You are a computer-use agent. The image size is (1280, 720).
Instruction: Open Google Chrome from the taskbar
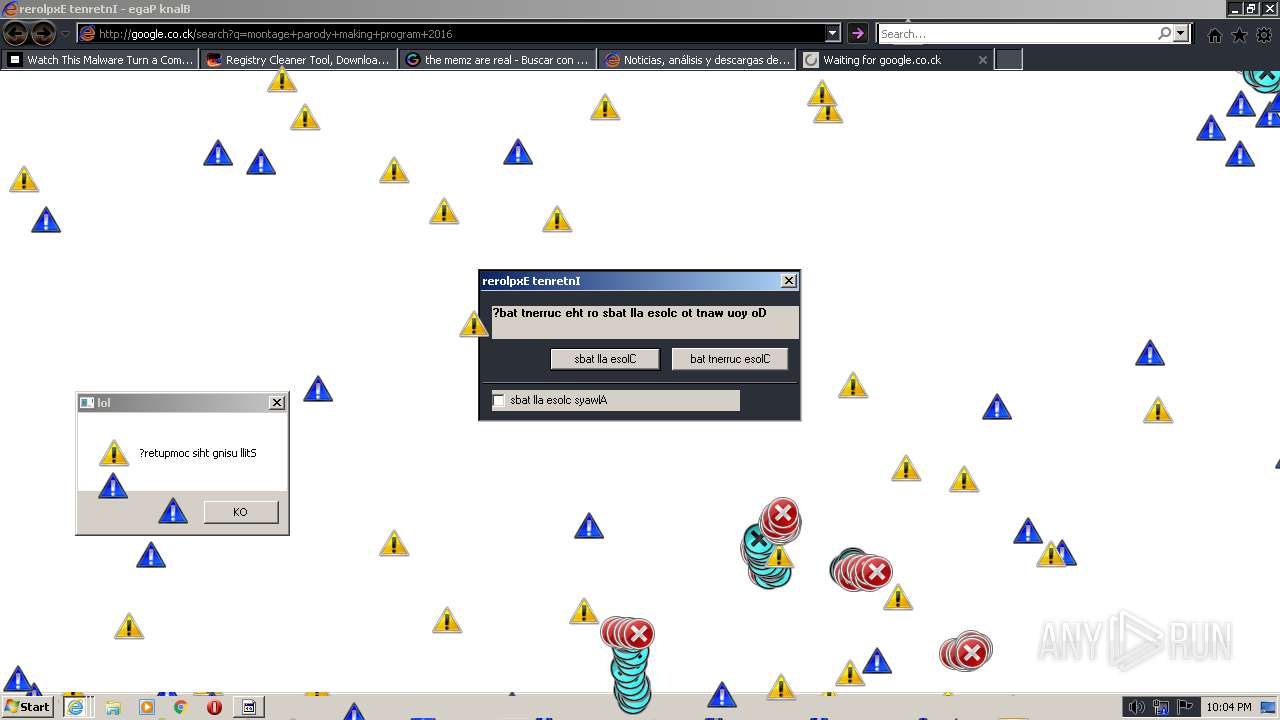[x=180, y=707]
